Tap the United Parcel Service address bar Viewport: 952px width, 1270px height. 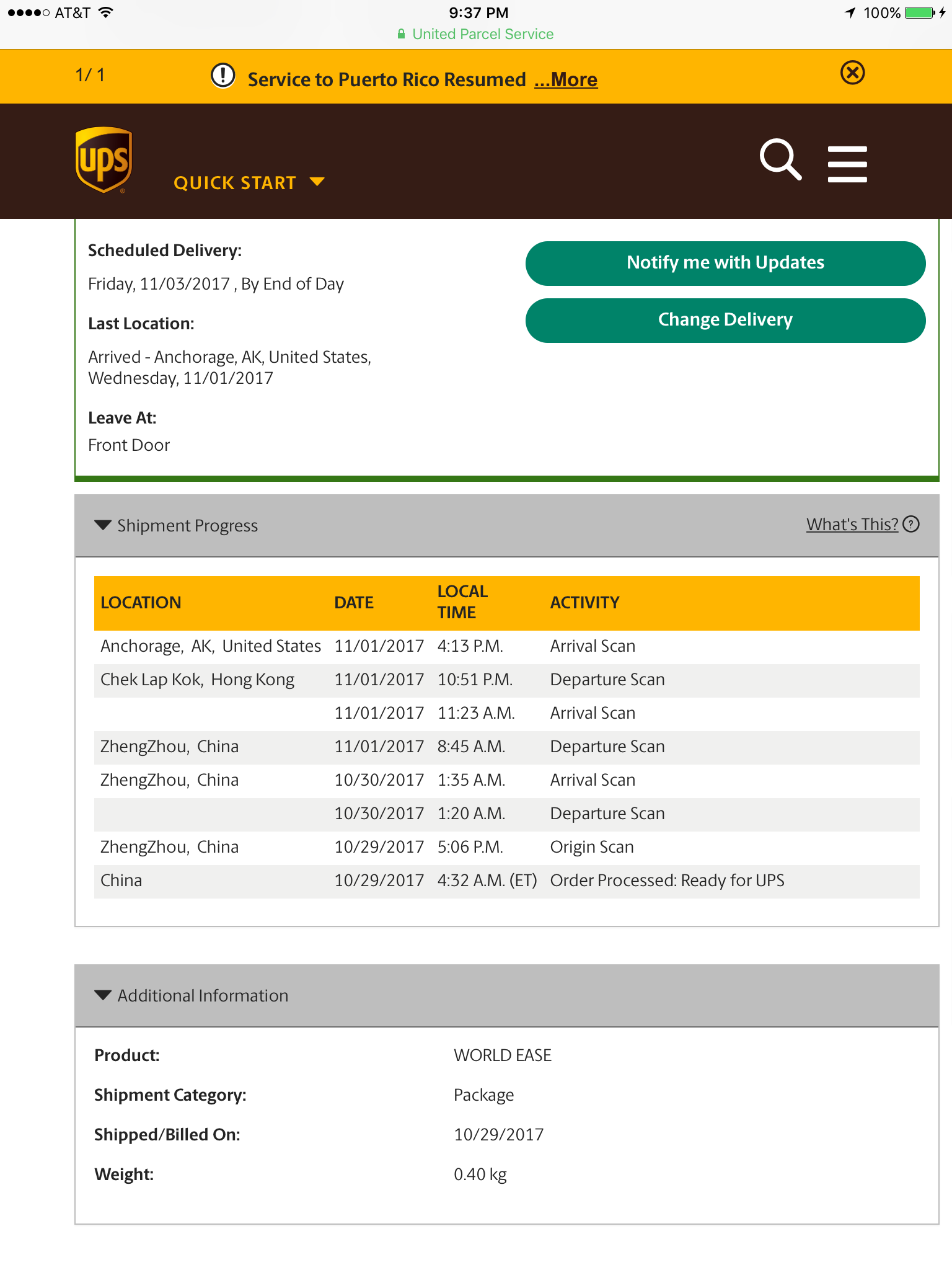[x=476, y=34]
